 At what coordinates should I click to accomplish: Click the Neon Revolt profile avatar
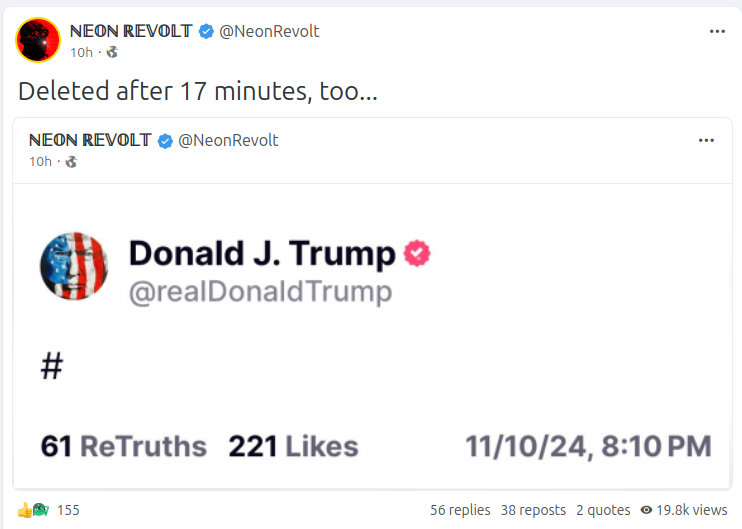[x=39, y=40]
